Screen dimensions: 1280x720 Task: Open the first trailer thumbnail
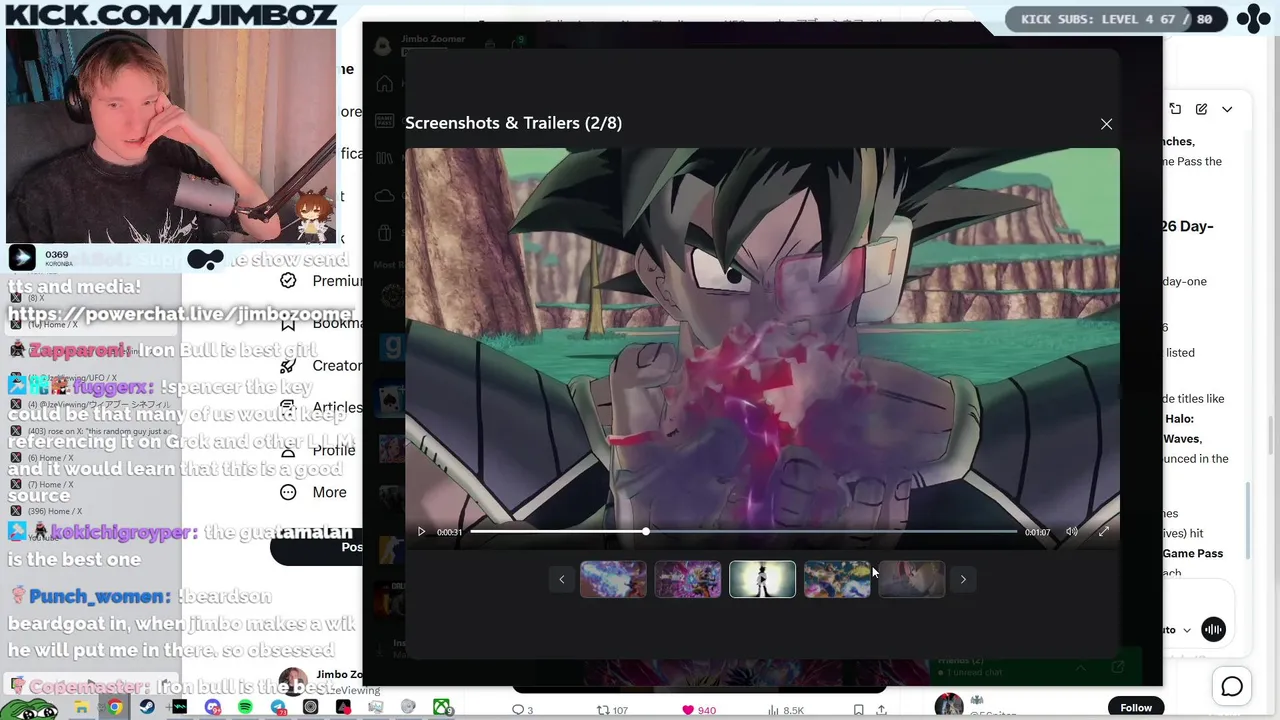(613, 579)
